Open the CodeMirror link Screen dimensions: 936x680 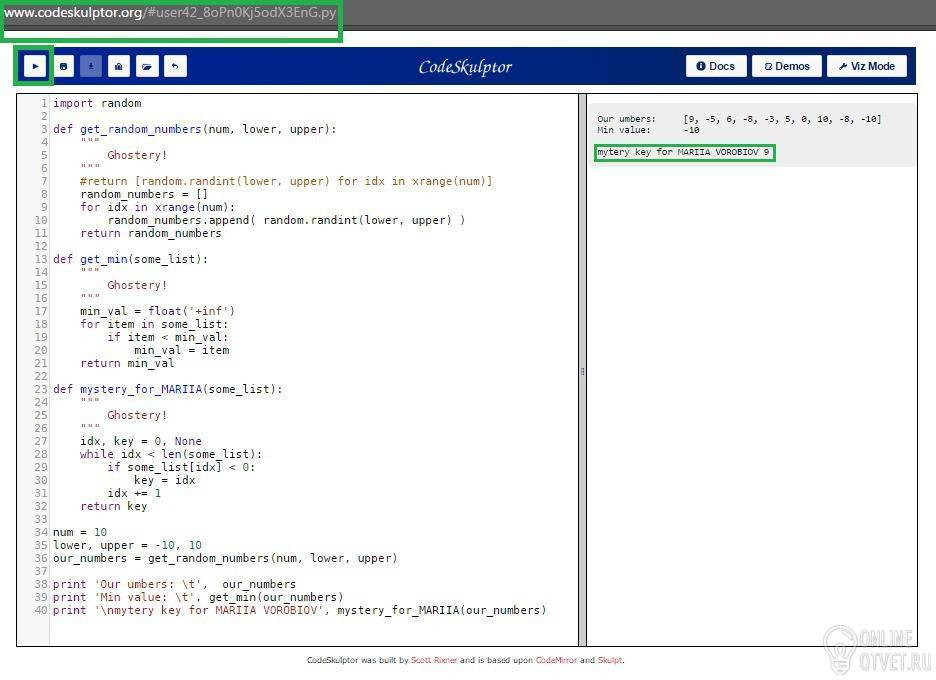(556, 660)
